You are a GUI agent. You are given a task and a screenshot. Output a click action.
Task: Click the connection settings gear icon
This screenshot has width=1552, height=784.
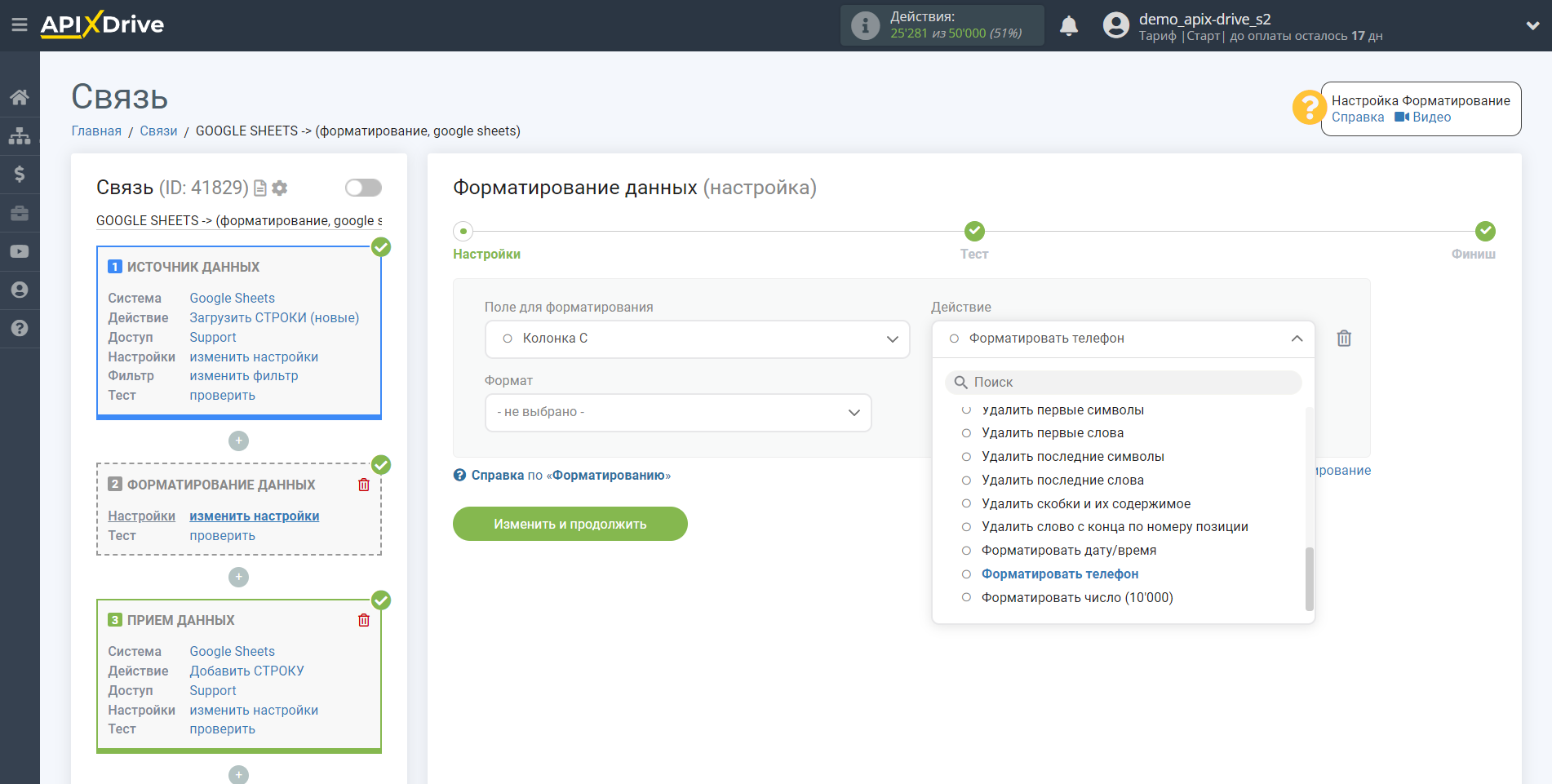click(280, 188)
